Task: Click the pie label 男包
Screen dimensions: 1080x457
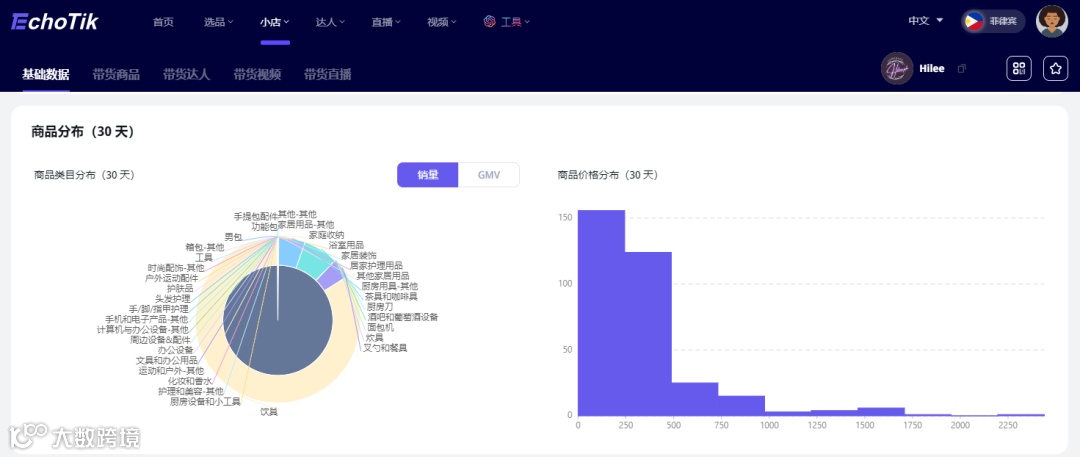Action: pos(233,236)
